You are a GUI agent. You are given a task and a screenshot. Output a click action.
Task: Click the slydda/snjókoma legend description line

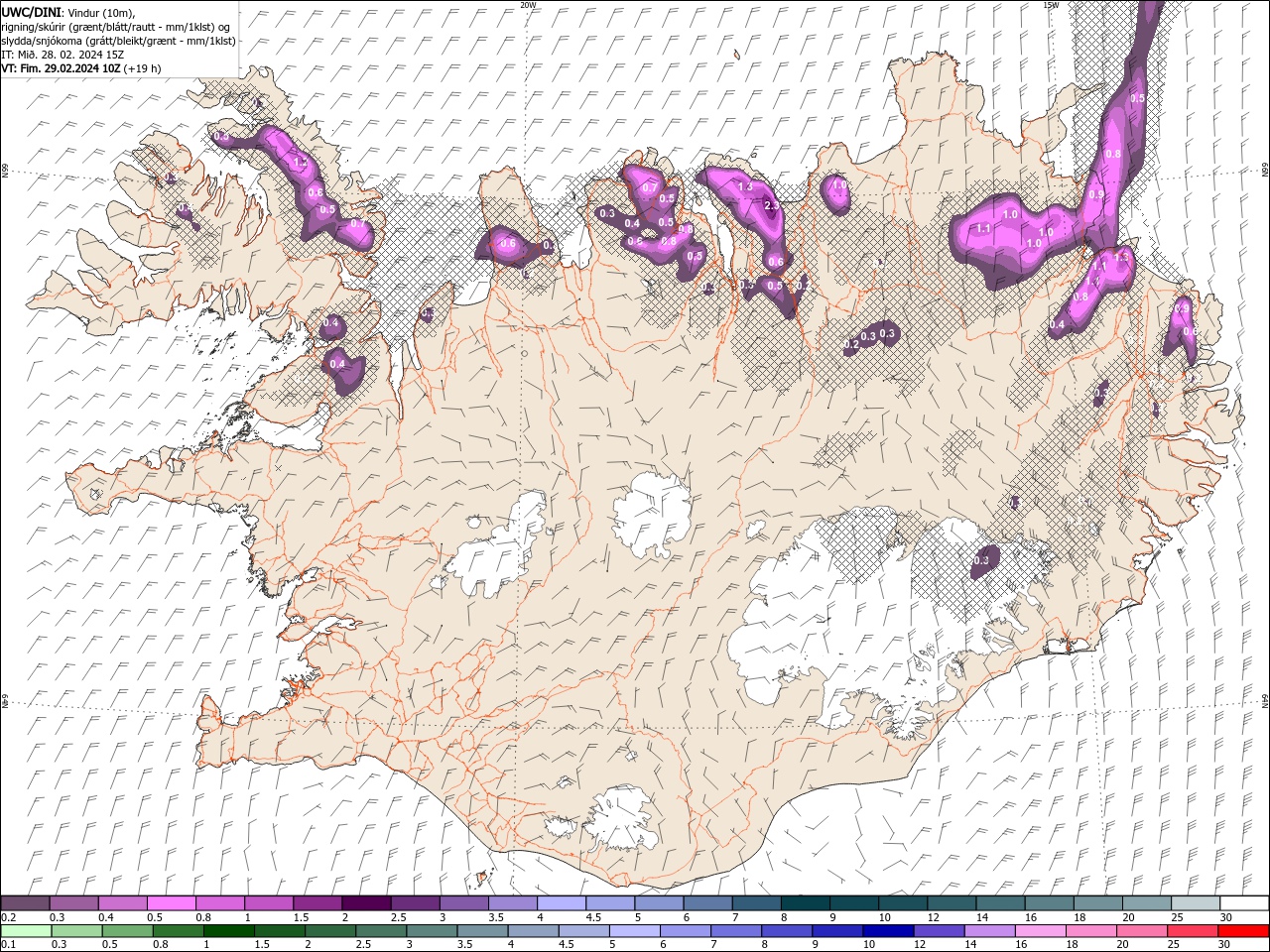pos(119,41)
